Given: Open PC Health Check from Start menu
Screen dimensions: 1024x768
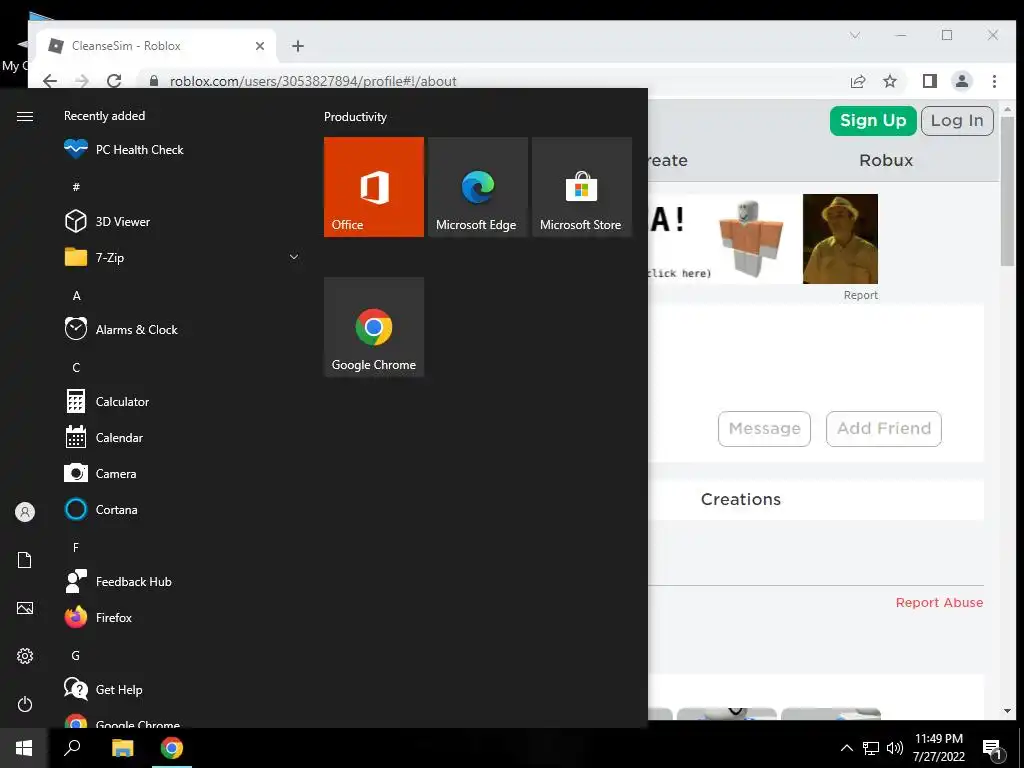Looking at the screenshot, I should 181,150.
